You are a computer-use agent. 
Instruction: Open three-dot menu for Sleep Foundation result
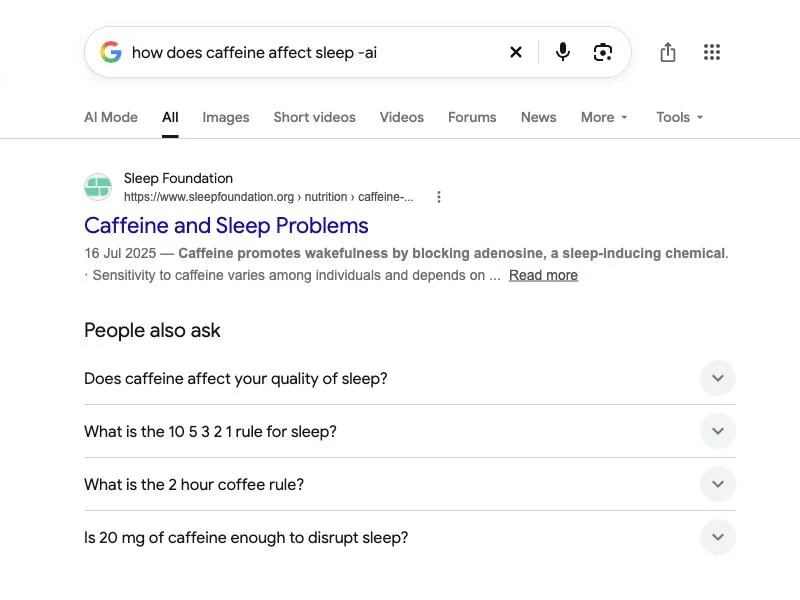439,197
